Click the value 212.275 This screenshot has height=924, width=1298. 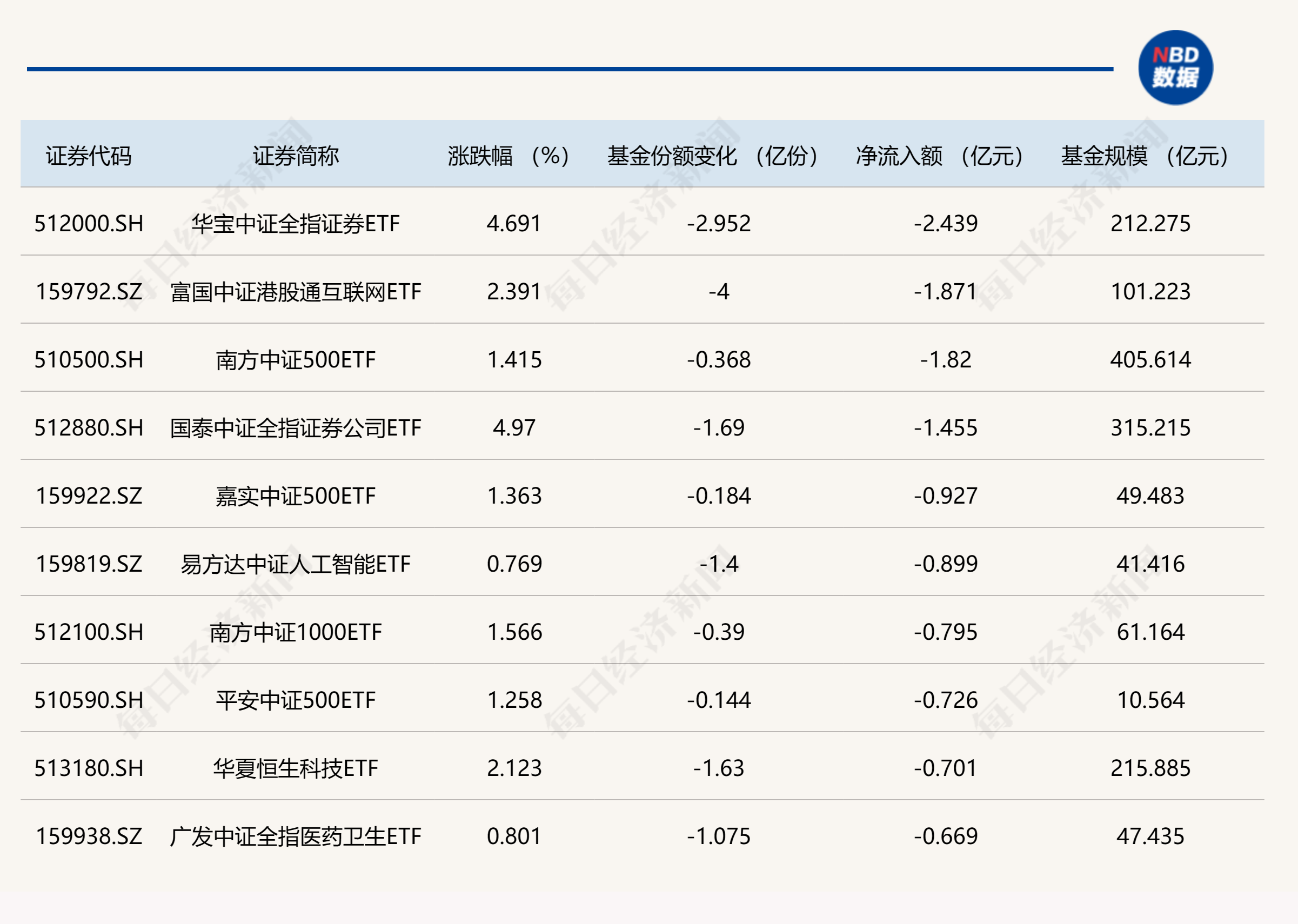[x=1150, y=224]
